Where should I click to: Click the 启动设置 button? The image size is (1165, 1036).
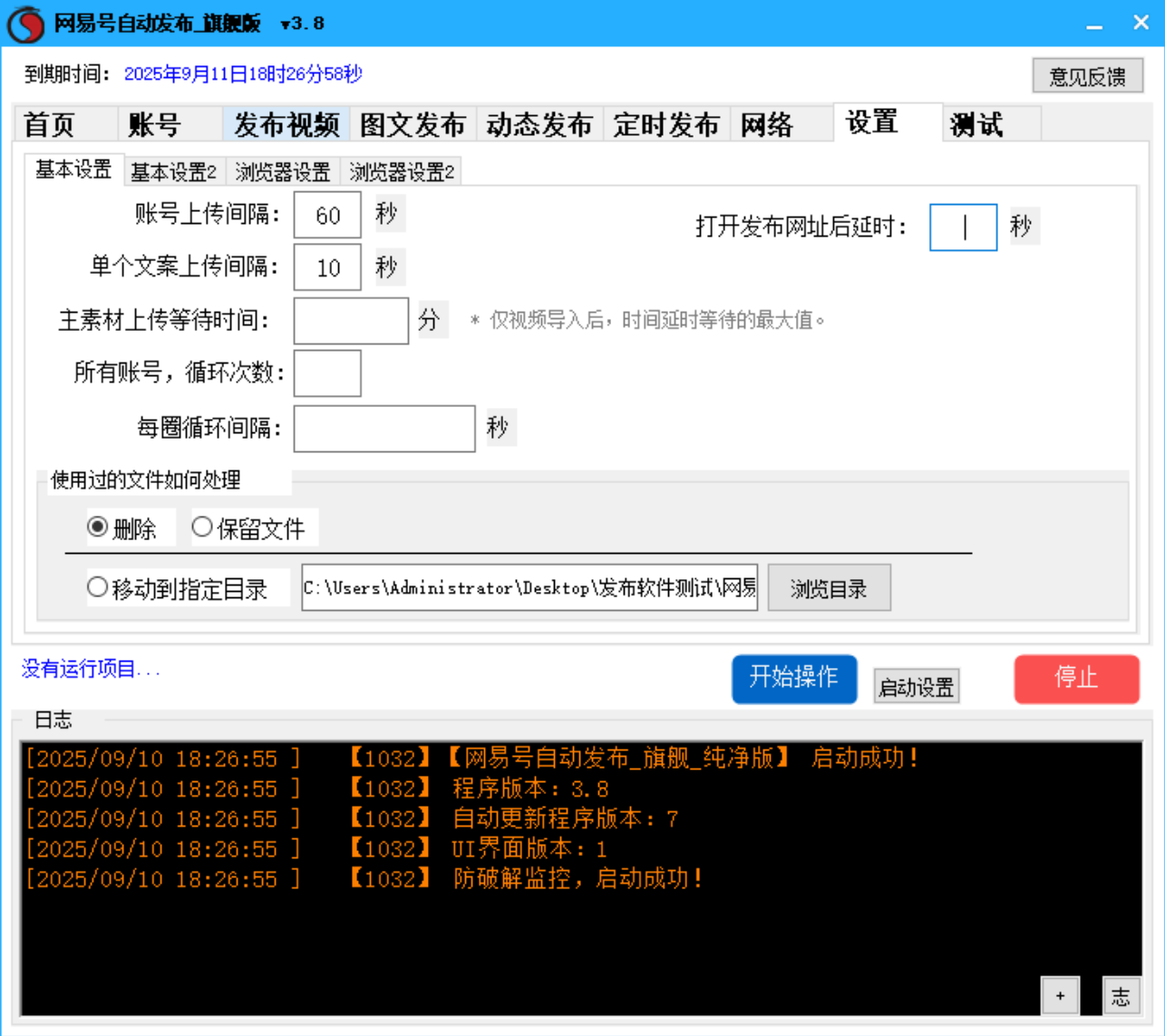point(916,686)
